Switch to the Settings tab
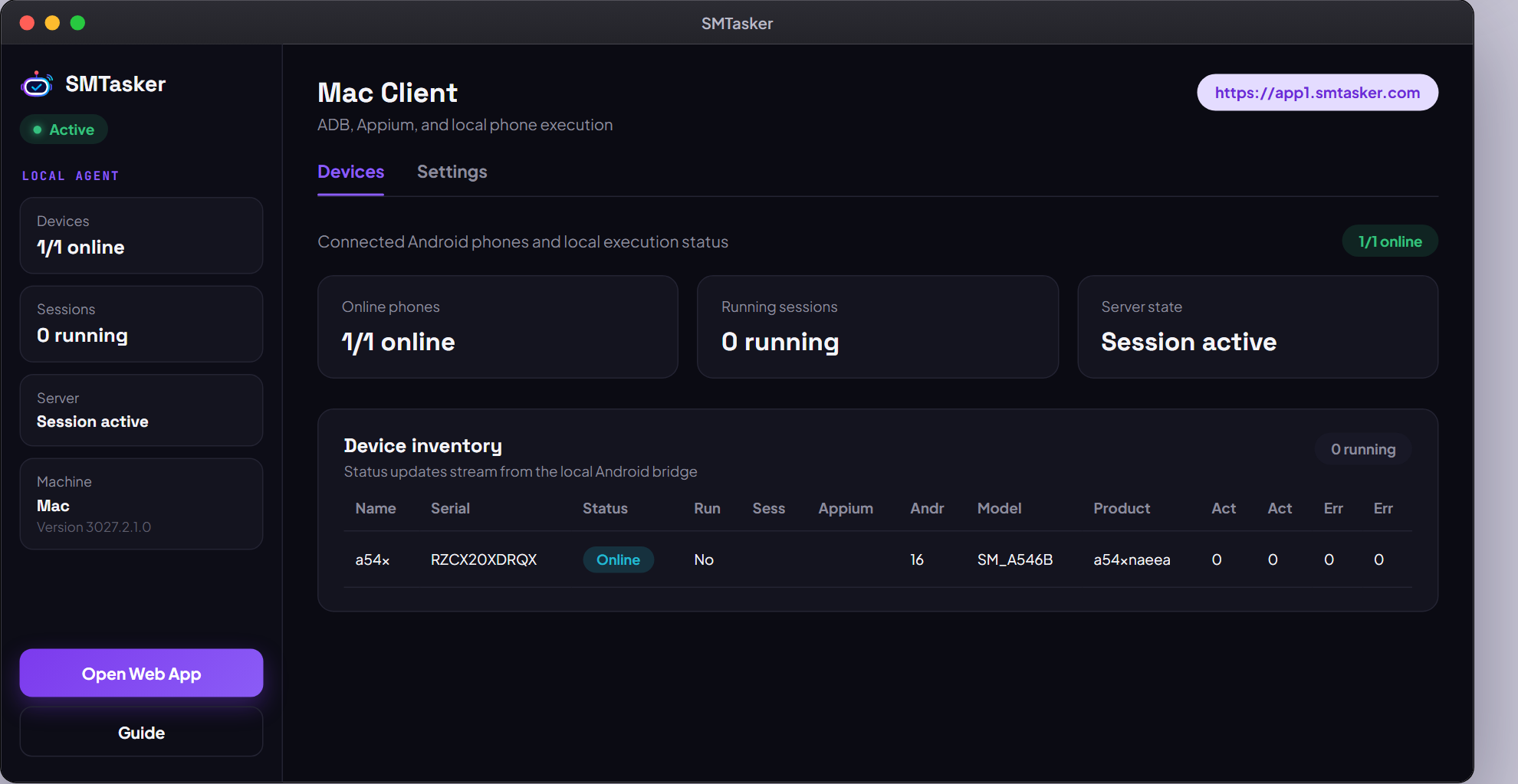Viewport: 1518px width, 784px height. click(x=452, y=172)
